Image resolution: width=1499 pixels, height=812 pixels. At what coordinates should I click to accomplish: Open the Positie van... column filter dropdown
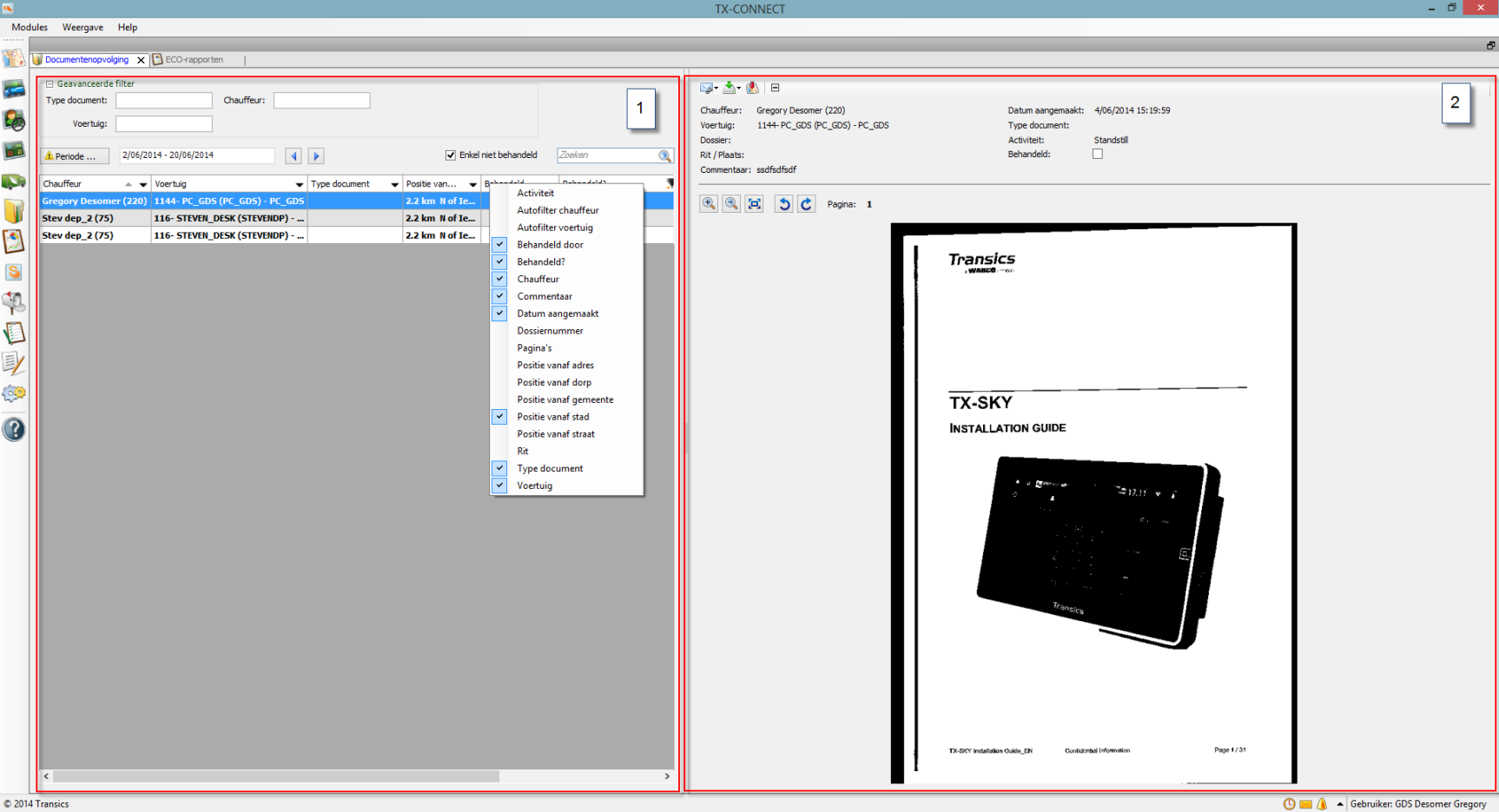tap(472, 184)
